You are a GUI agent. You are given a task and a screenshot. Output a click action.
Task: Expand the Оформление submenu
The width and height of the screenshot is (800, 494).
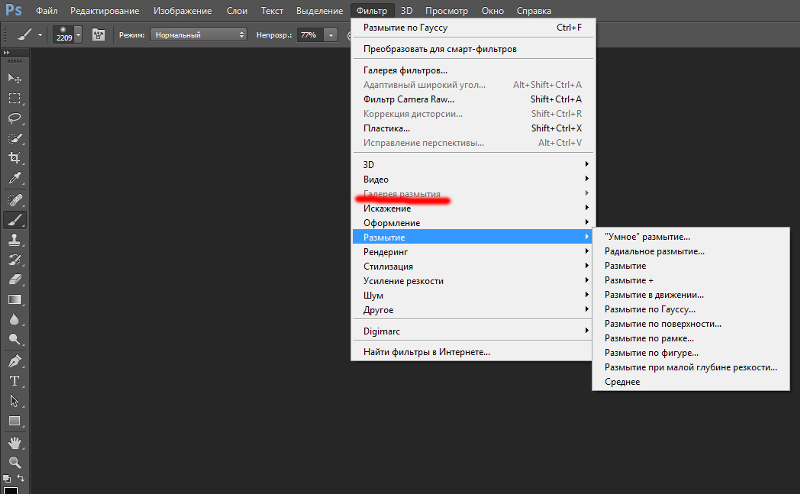pos(473,223)
